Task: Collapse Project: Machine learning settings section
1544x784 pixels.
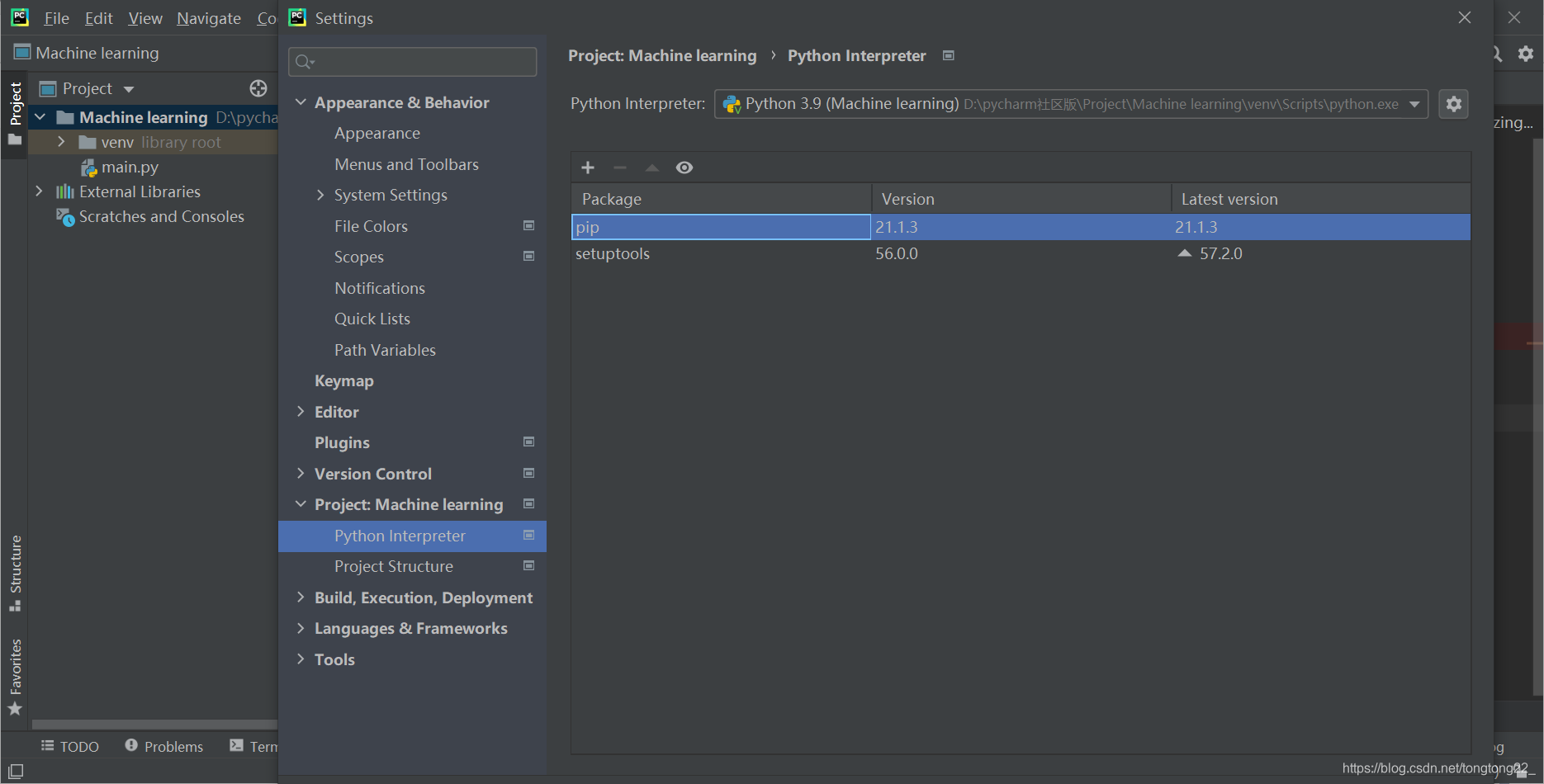Action: [x=301, y=504]
